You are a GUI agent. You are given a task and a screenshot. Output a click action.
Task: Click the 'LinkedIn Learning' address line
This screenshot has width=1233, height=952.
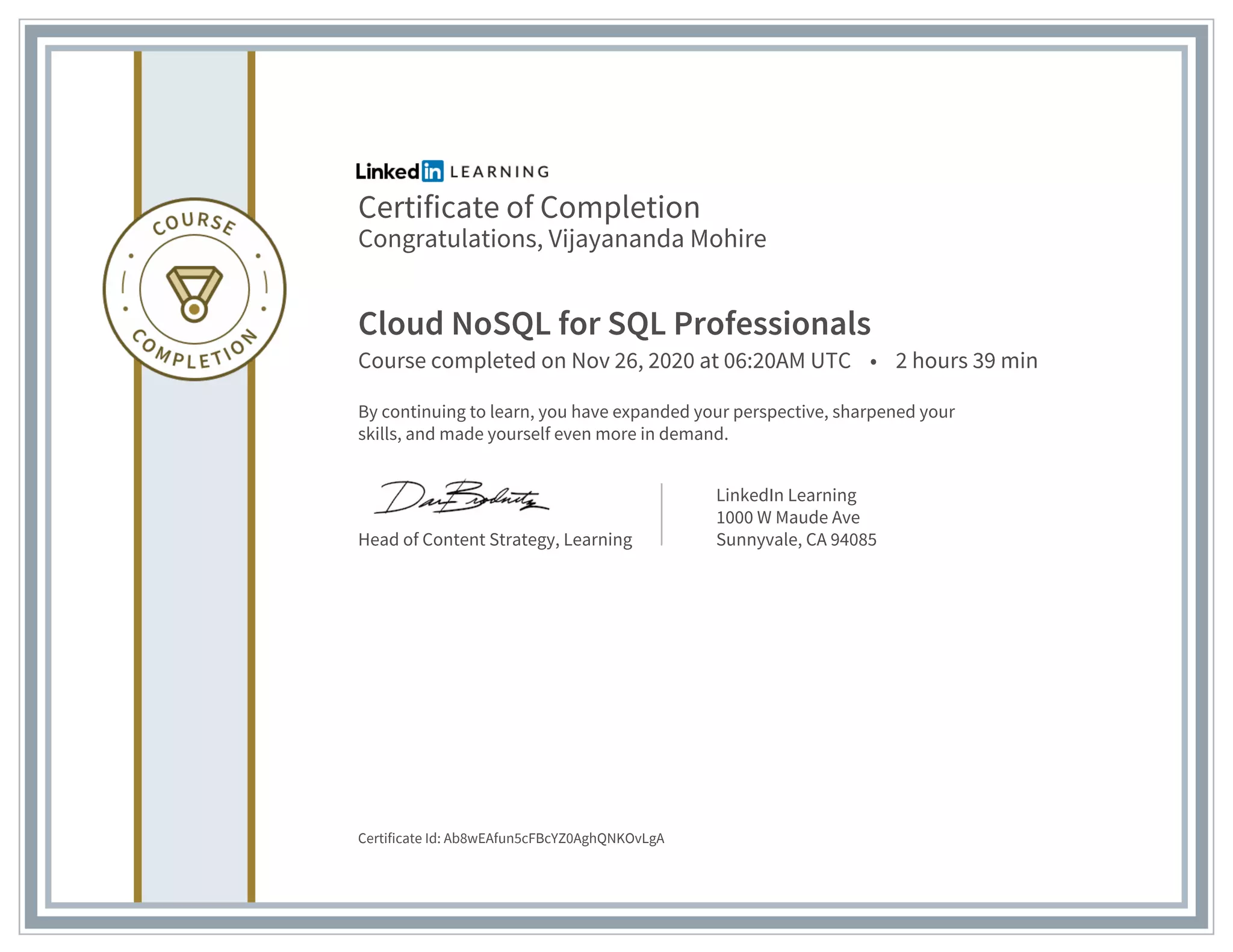[x=786, y=495]
